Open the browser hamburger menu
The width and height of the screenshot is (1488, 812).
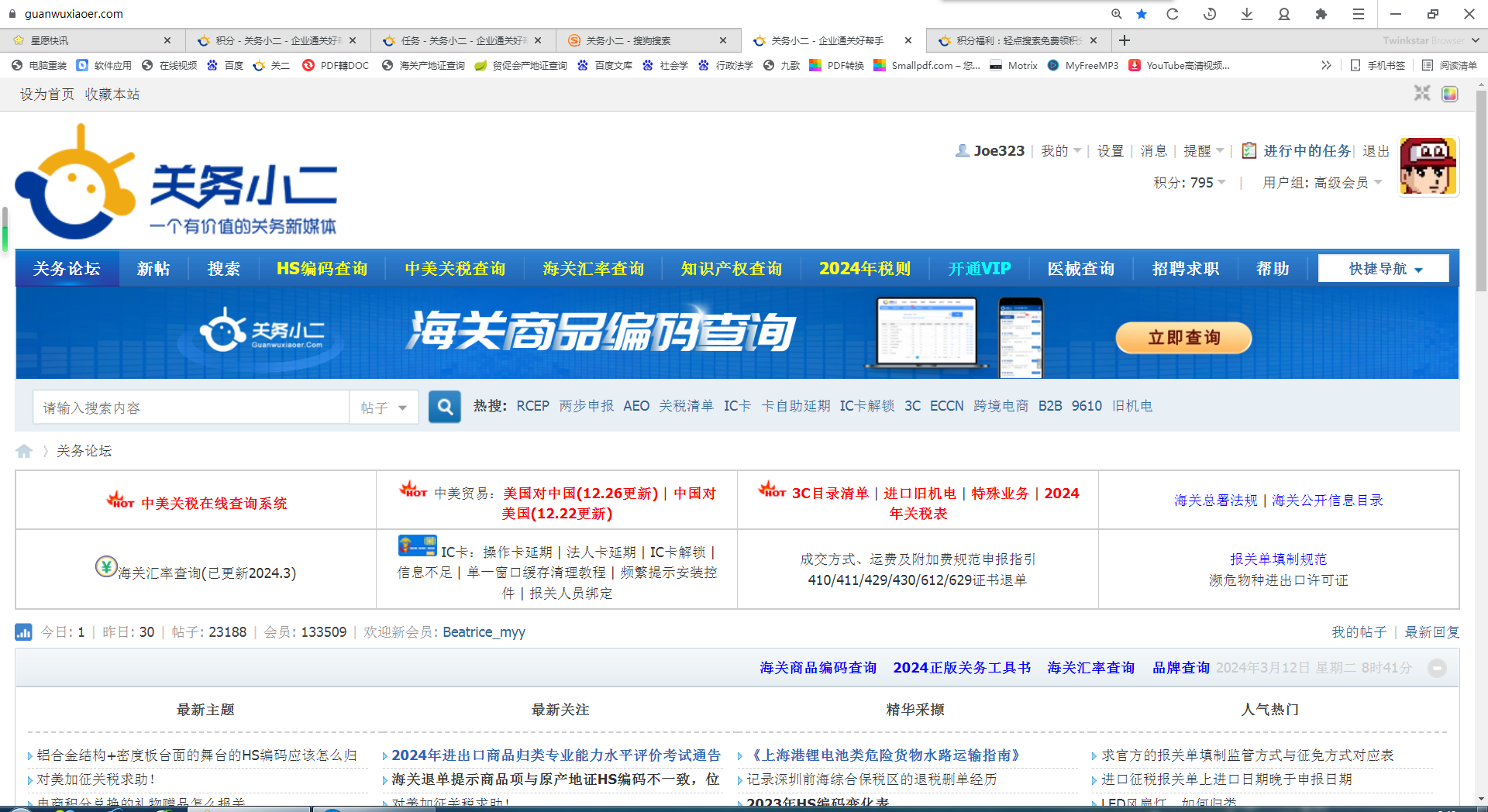(x=1359, y=14)
